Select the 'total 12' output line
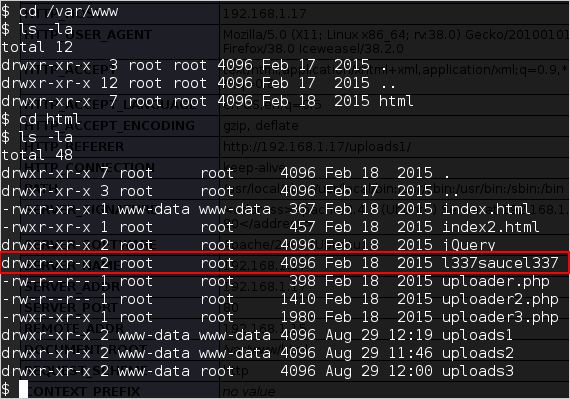Viewport: 570px width, 399px height. click(x=37, y=47)
